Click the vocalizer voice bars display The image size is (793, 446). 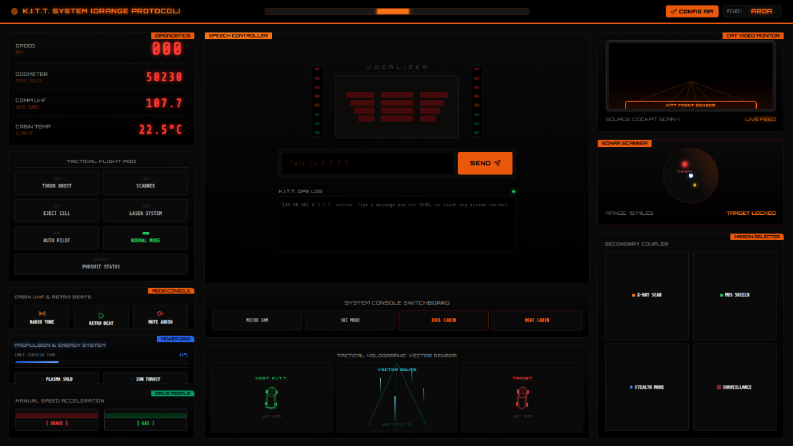(397, 107)
